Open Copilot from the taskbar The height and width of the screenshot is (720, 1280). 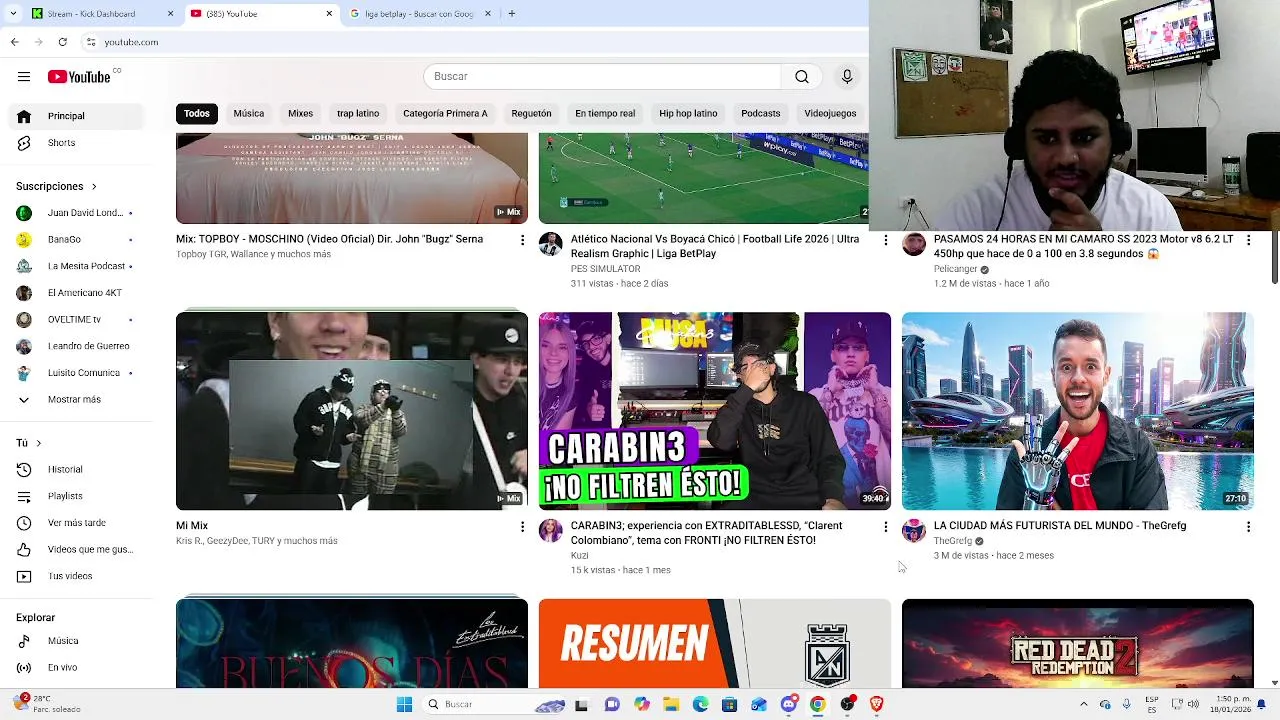coord(641,704)
